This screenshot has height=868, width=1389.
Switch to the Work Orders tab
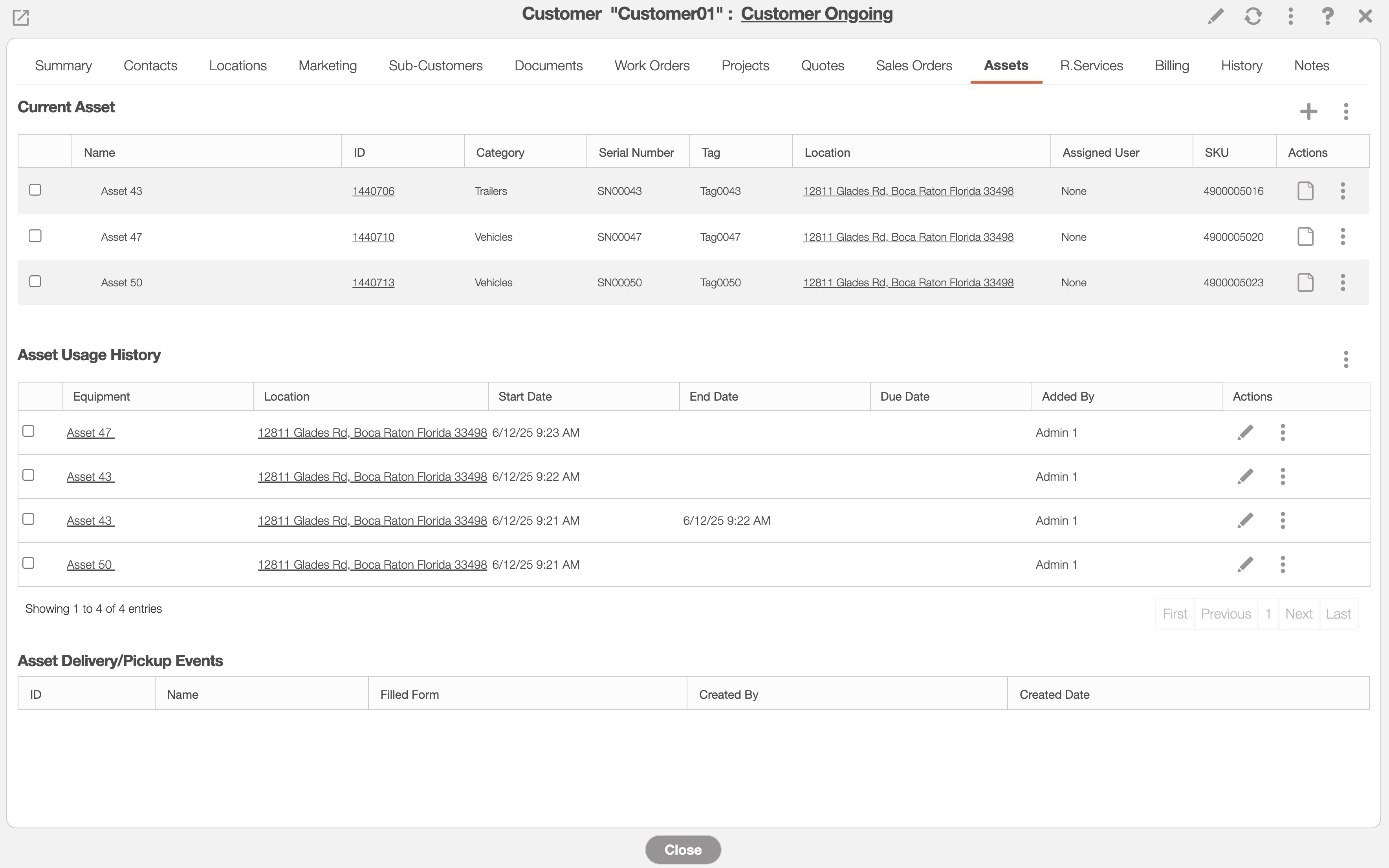click(651, 66)
